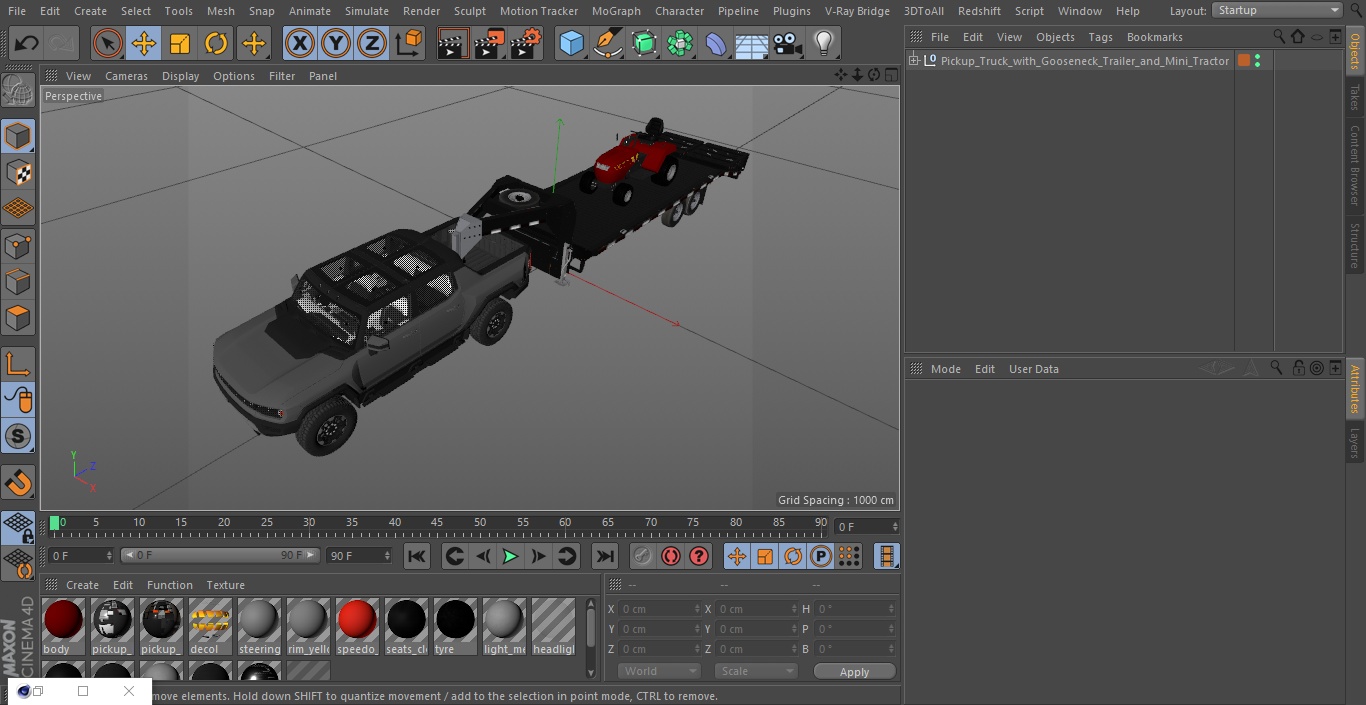Toggle Autokeying record button
Image resolution: width=1366 pixels, height=705 pixels.
pyautogui.click(x=671, y=556)
